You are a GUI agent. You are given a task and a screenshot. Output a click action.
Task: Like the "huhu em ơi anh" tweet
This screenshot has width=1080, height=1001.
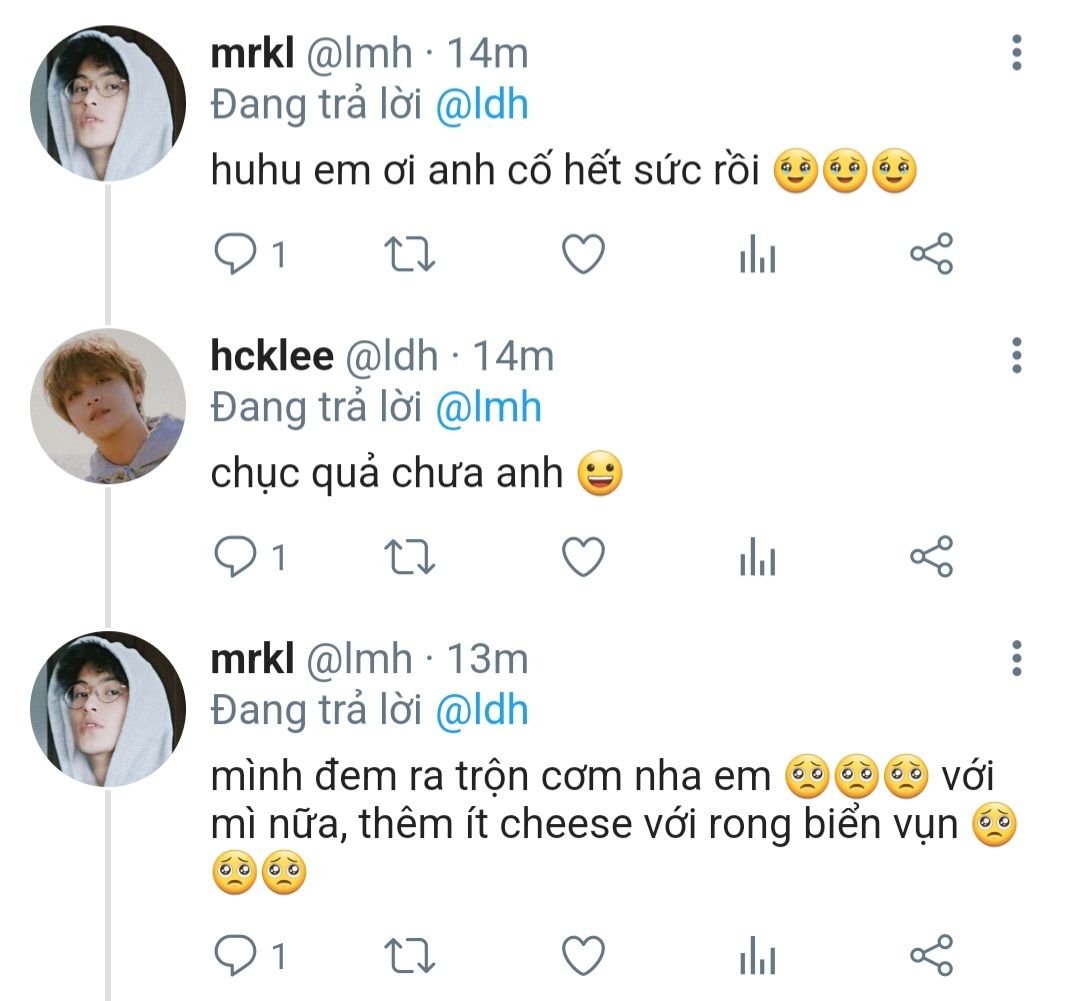[583, 255]
